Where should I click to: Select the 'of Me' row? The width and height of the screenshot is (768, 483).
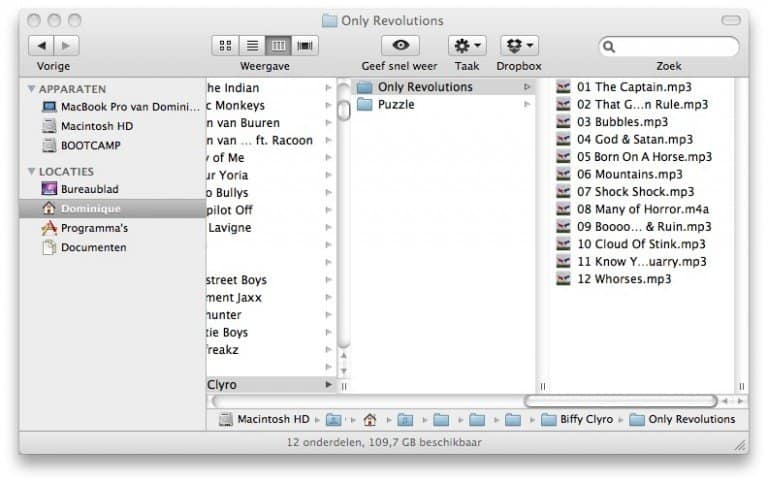tap(271, 158)
